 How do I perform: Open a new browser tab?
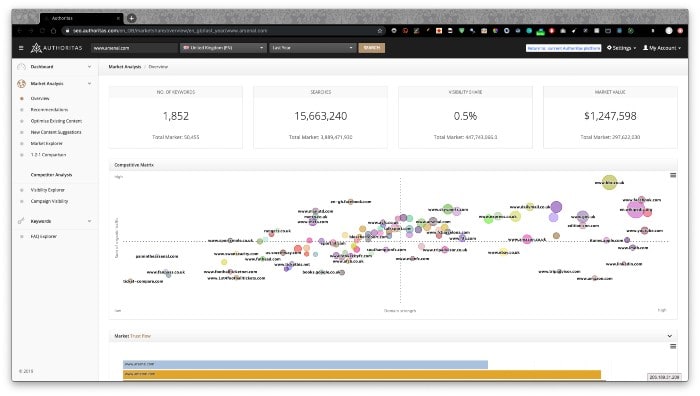(x=131, y=18)
